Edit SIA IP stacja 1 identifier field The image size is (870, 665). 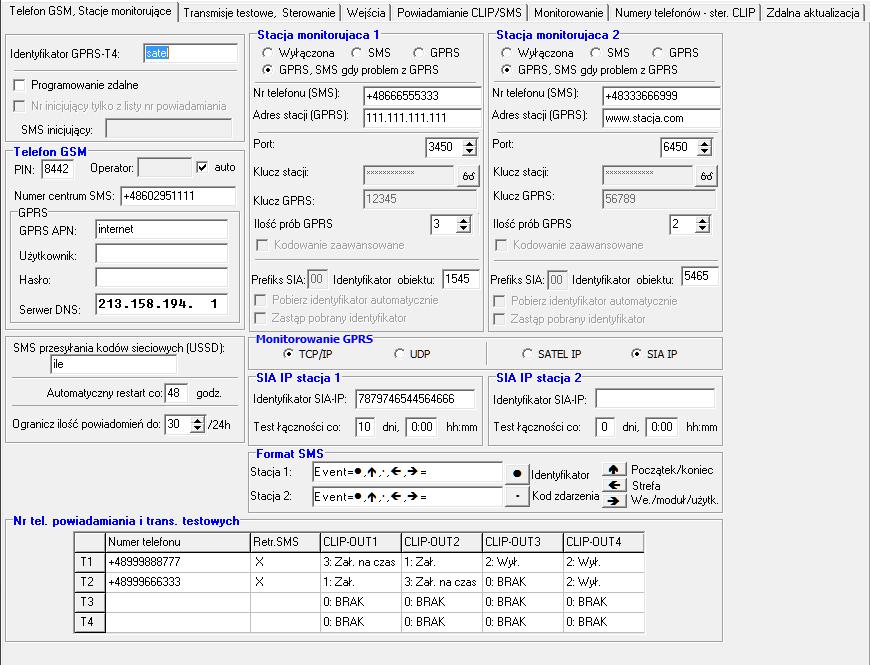pos(415,399)
